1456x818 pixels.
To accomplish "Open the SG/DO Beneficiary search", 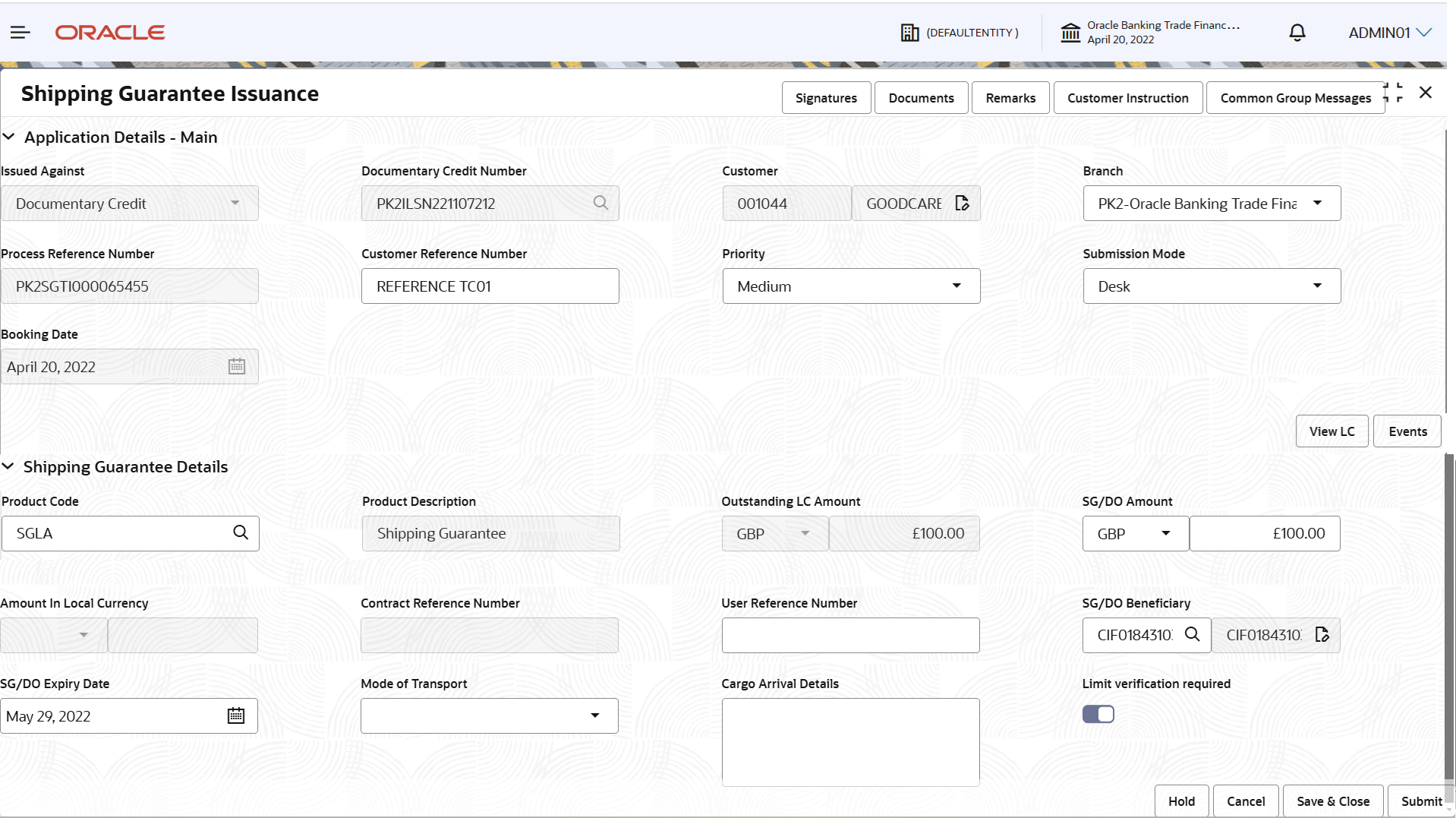I will (1193, 635).
